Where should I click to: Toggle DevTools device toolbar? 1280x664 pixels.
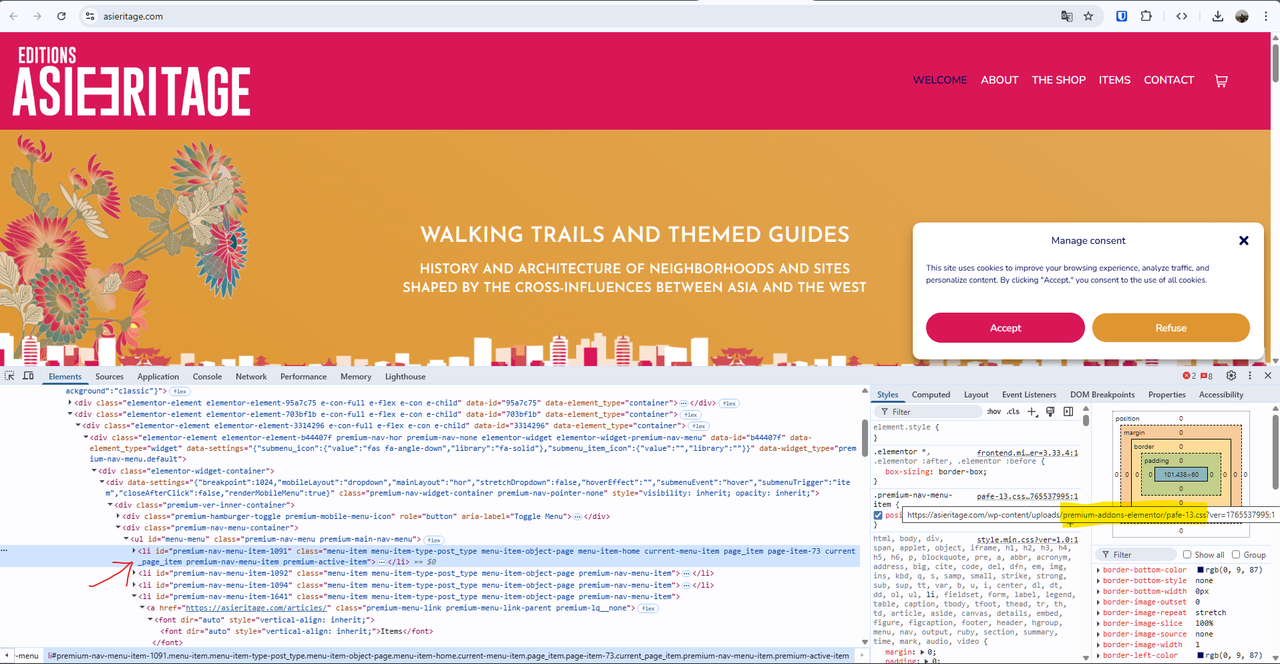(x=30, y=376)
